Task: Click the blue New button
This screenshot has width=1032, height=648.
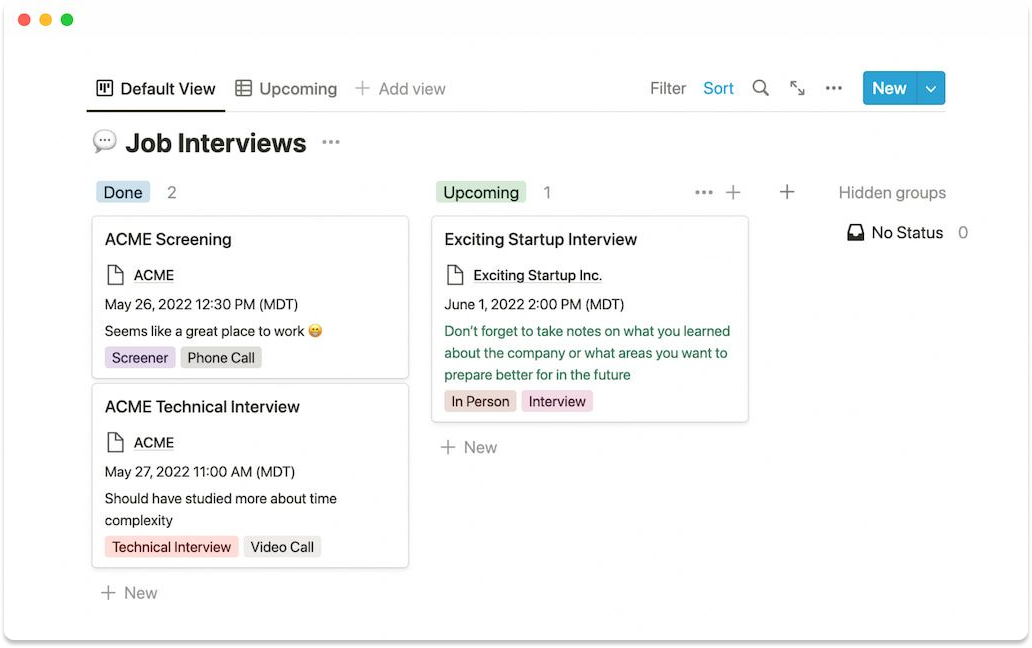Action: [889, 88]
